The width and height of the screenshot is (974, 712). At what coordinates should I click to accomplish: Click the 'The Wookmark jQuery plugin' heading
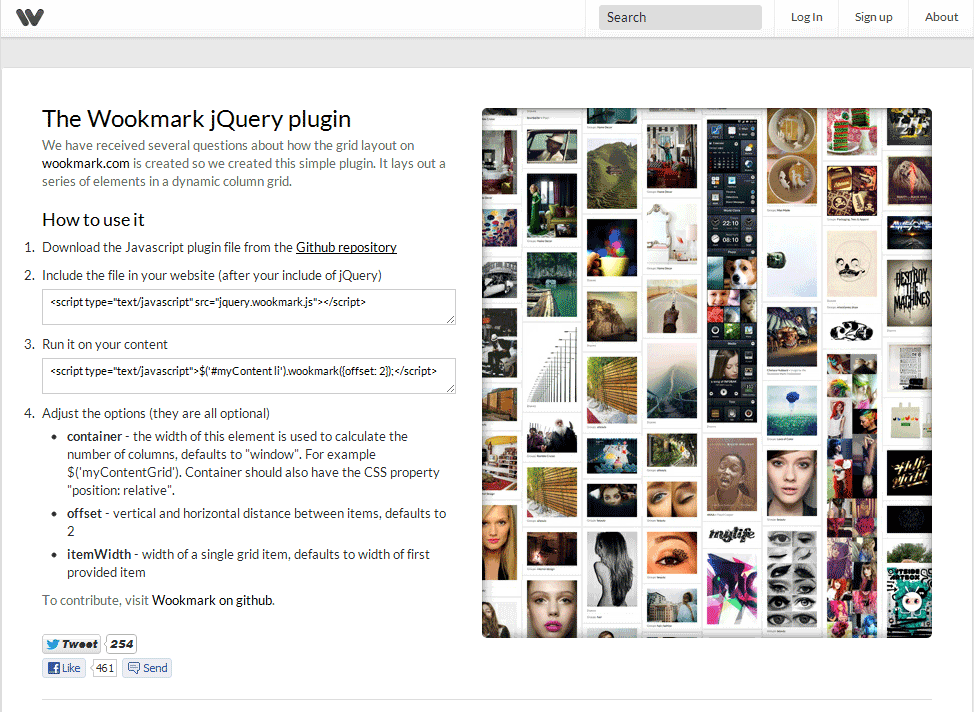[196, 119]
